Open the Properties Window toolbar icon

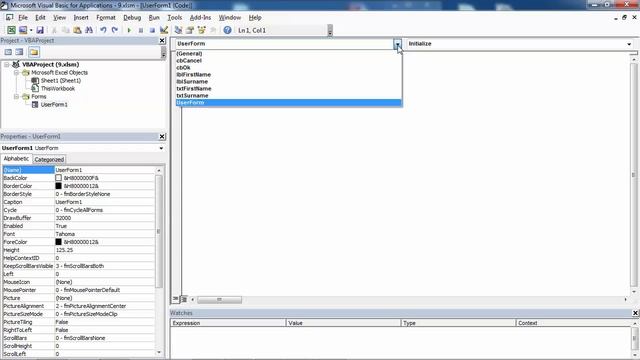pyautogui.click(x=190, y=30)
